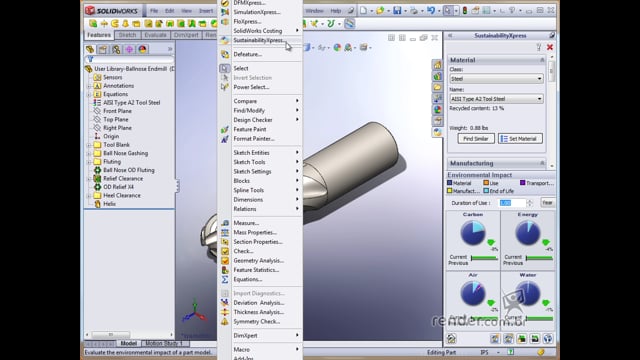
Task: Click the Year units button
Action: click(x=547, y=203)
